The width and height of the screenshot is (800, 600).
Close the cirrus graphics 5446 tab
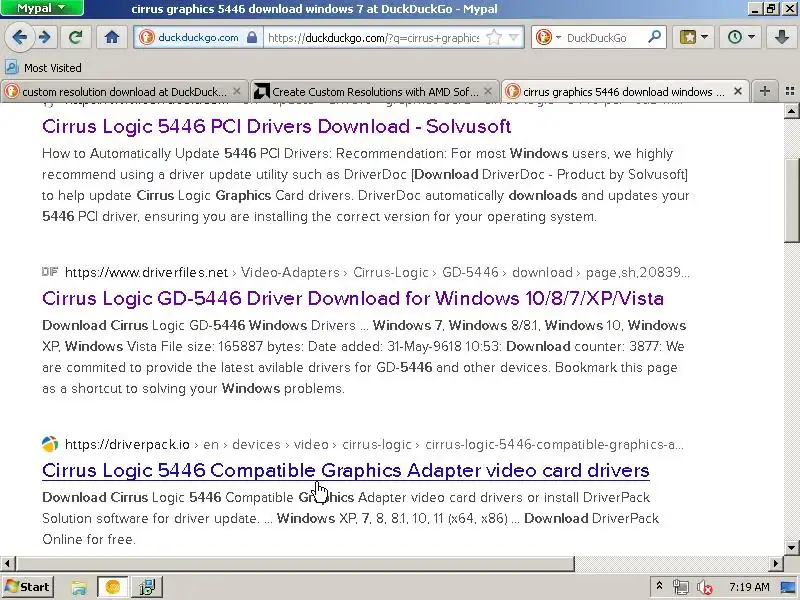click(x=738, y=91)
